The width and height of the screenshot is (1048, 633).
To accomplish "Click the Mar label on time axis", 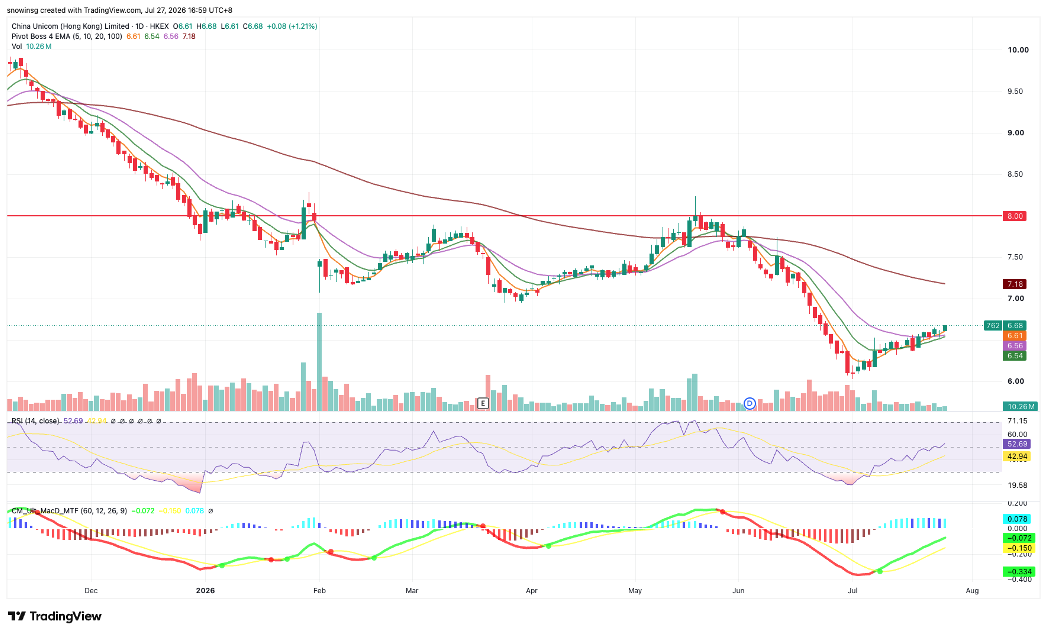I will tap(412, 590).
